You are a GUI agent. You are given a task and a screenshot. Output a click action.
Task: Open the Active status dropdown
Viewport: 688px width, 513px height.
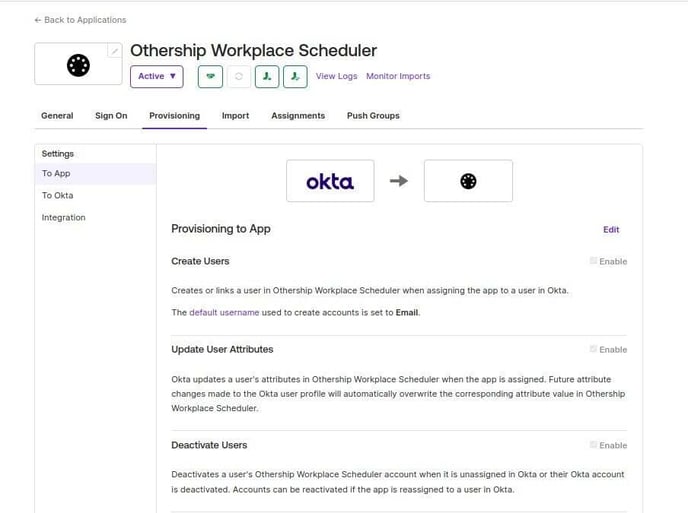click(x=157, y=76)
